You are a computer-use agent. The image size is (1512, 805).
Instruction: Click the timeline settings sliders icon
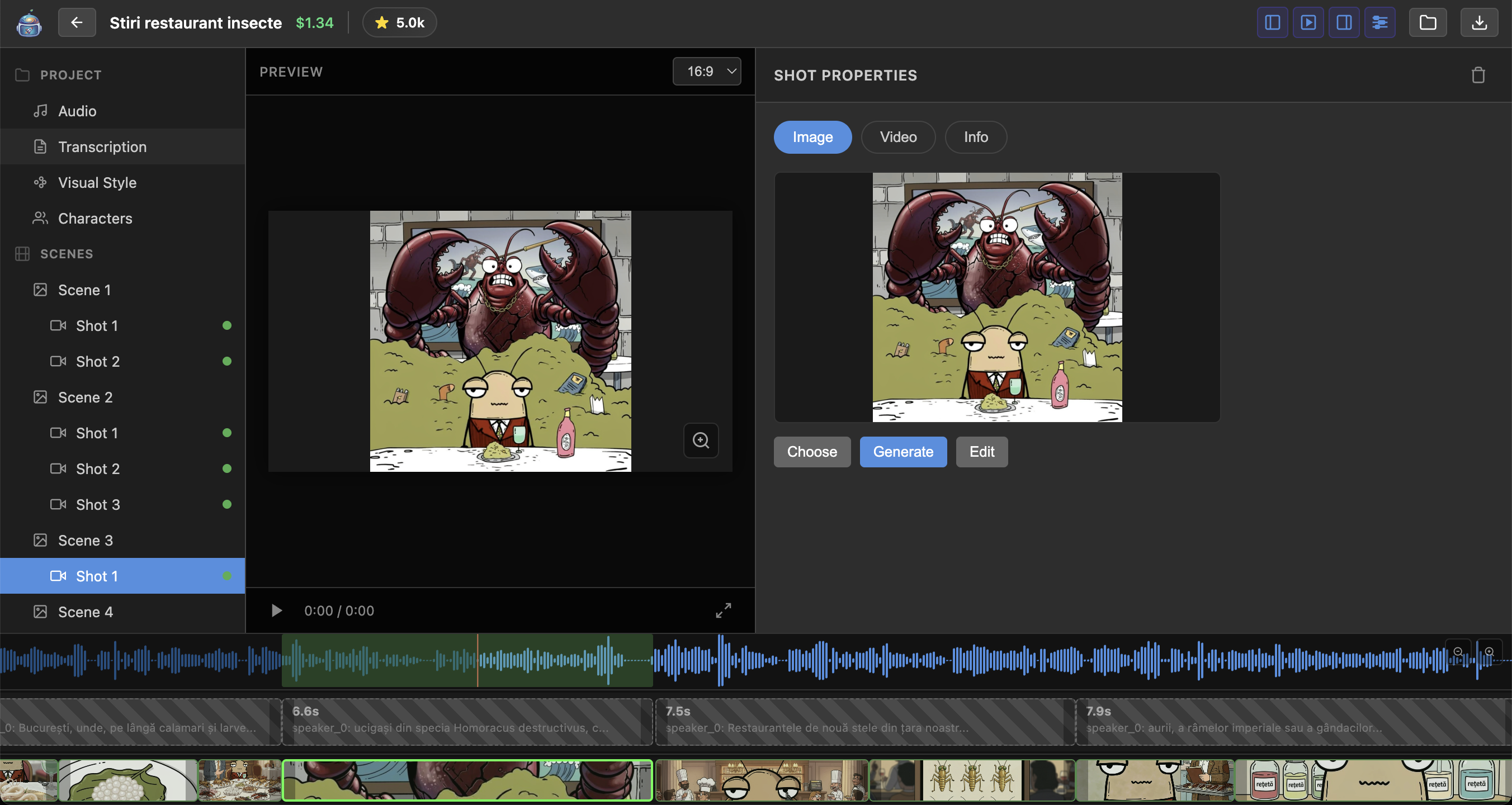tap(1379, 23)
